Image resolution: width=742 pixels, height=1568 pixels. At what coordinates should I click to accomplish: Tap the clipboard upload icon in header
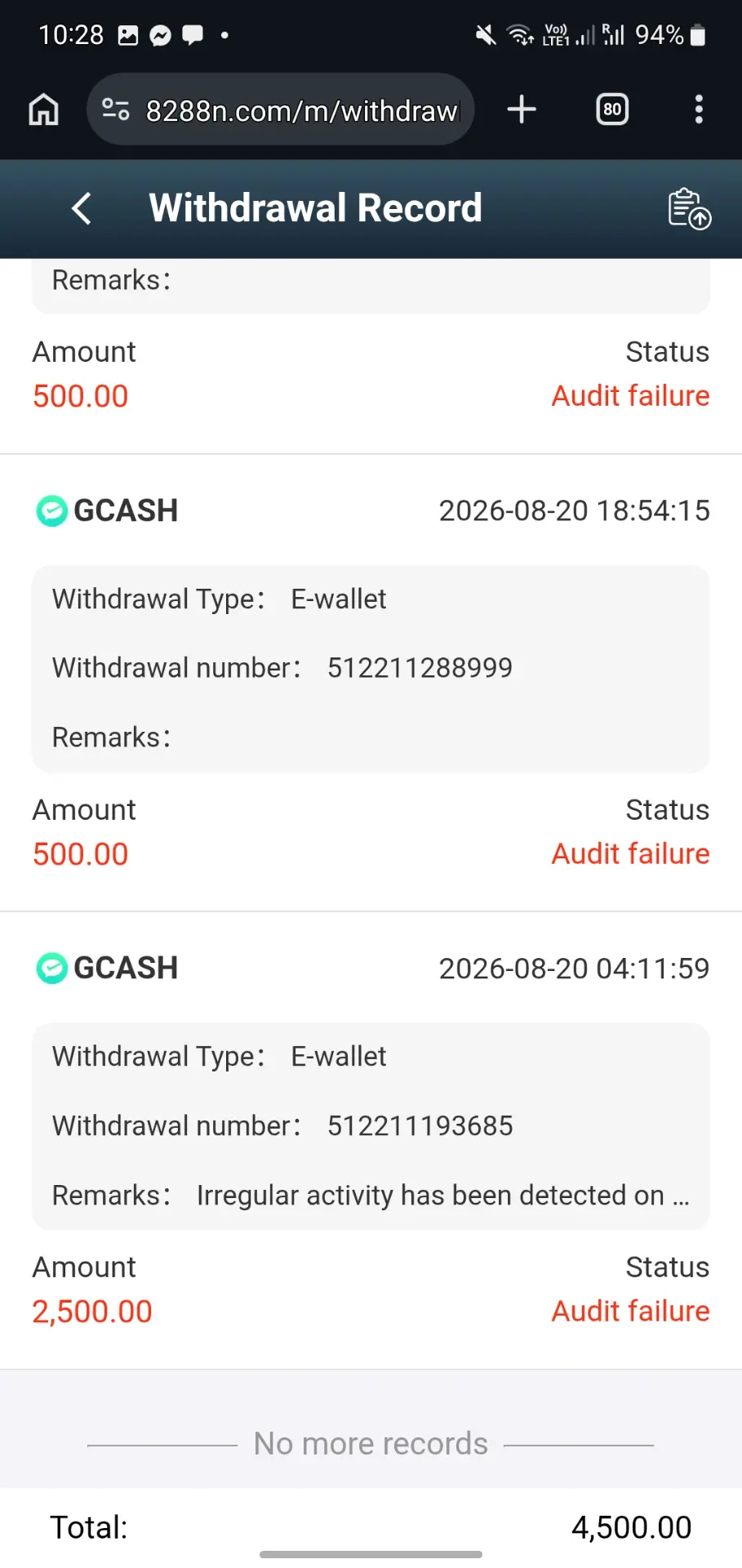pyautogui.click(x=689, y=208)
